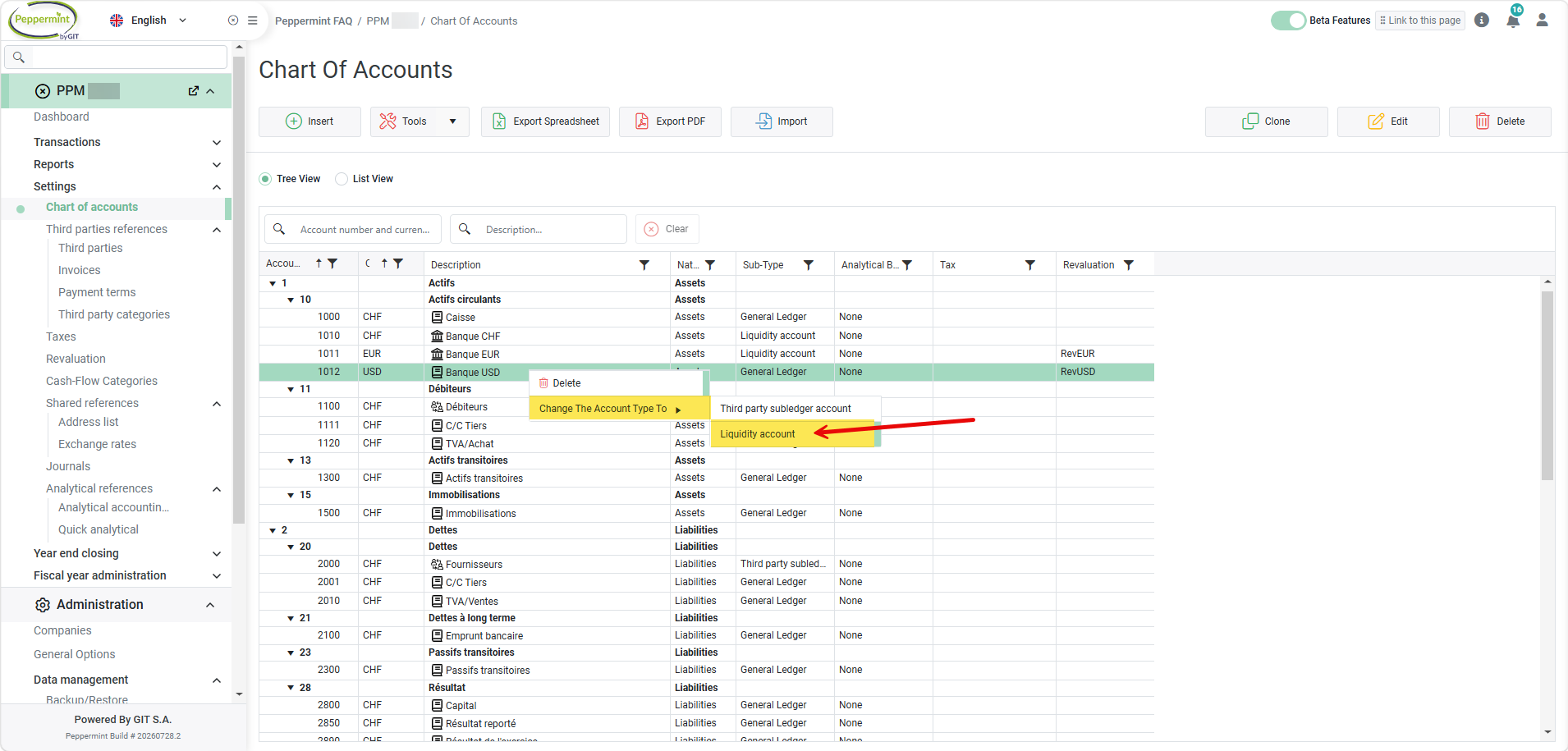Open PPM company in new window icon

(194, 91)
